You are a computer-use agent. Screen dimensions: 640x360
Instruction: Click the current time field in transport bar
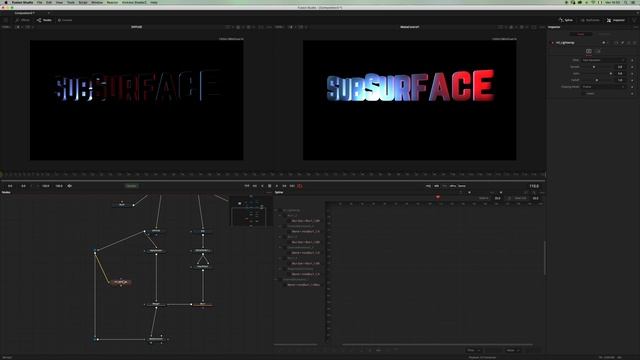click(x=534, y=186)
